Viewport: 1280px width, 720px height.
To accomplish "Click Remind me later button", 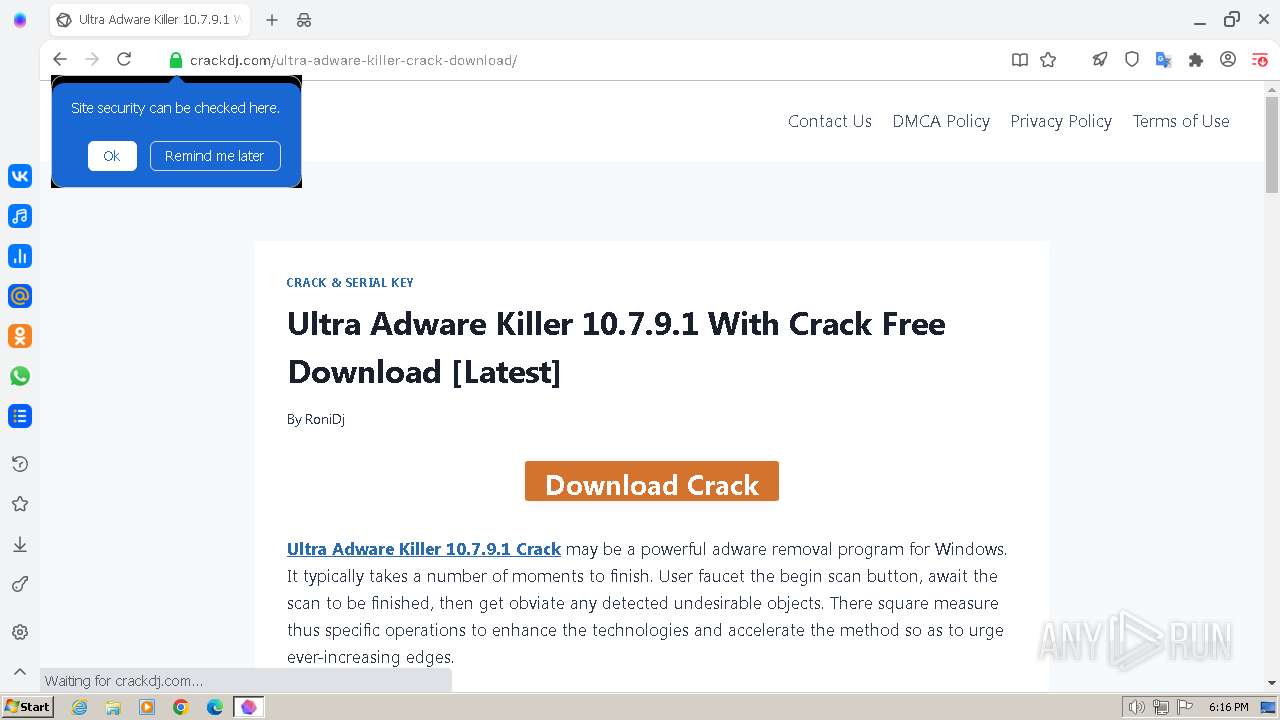I will (215, 156).
